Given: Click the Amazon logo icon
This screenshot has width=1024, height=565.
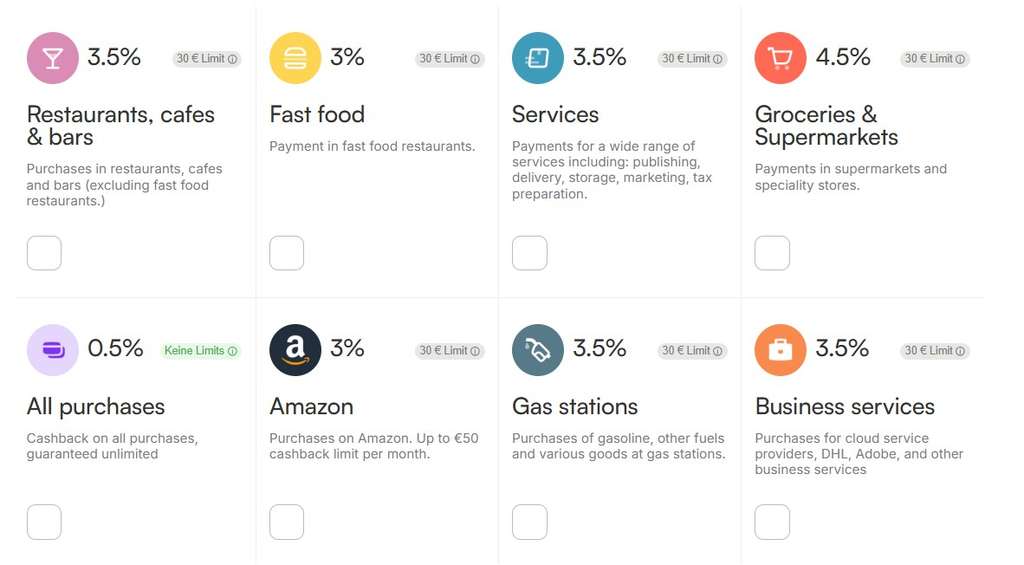Looking at the screenshot, I should pos(295,350).
